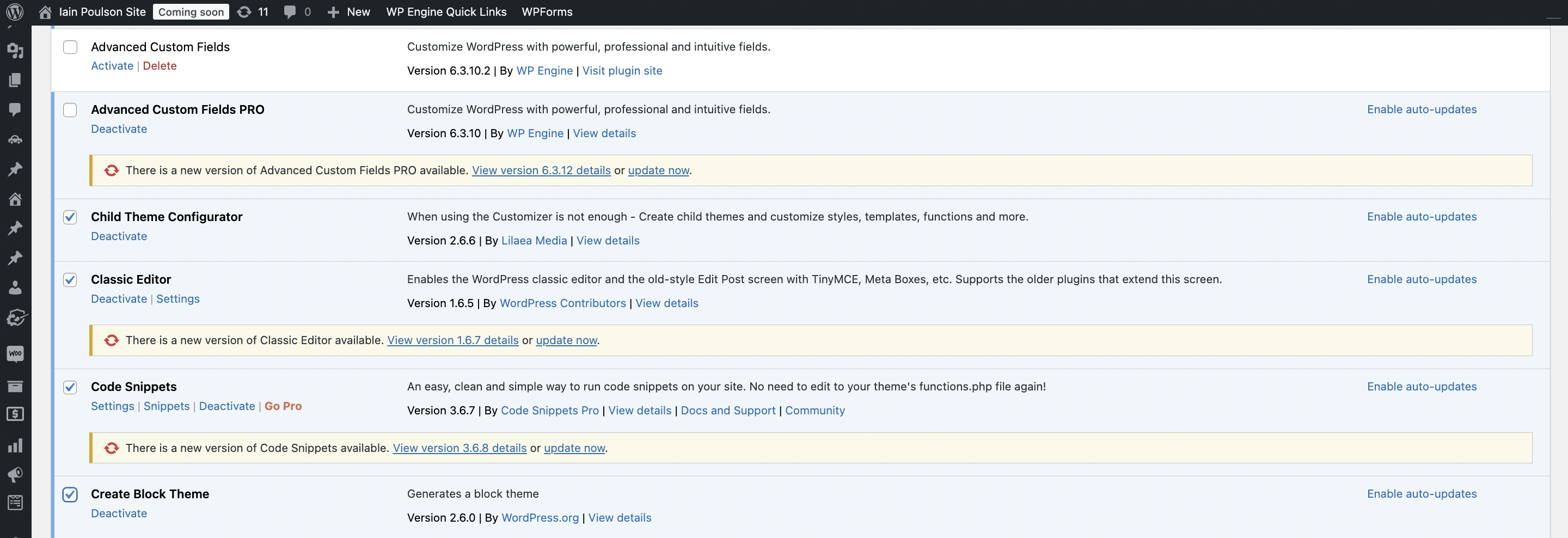1568x538 pixels.
Task: Uncheck the Create Block Theme checkbox
Action: pos(70,494)
